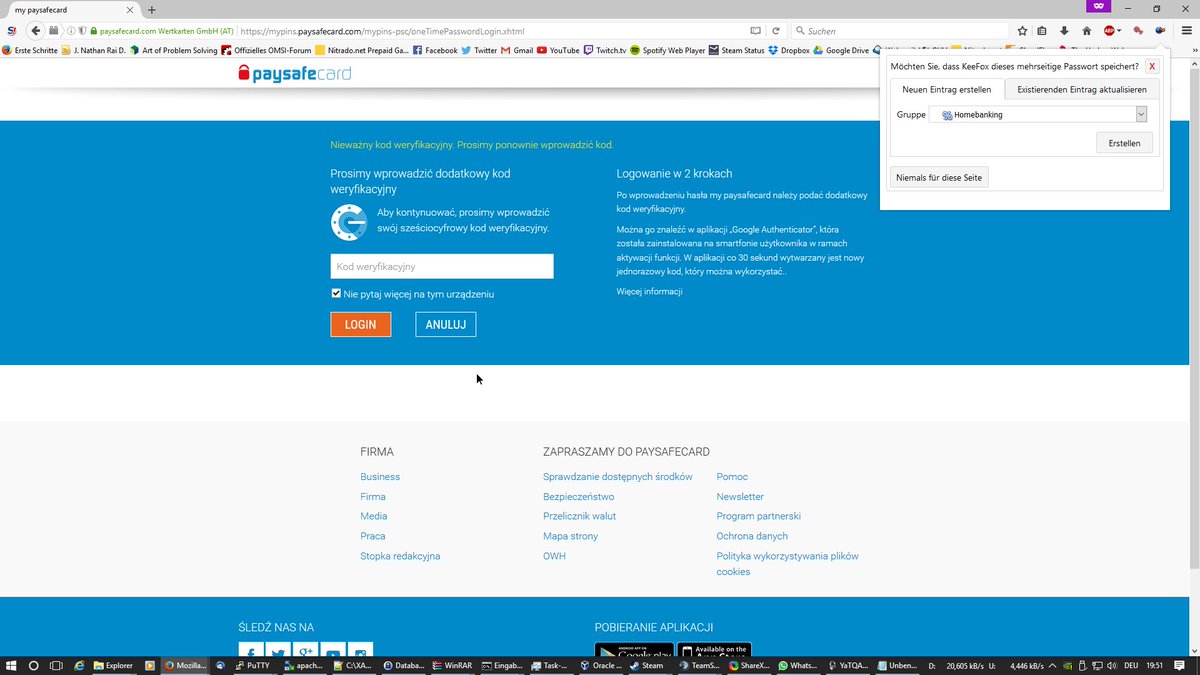The width and height of the screenshot is (1200, 675).
Task: Open the Downloads arrow icon in the toolbar
Action: click(1064, 31)
